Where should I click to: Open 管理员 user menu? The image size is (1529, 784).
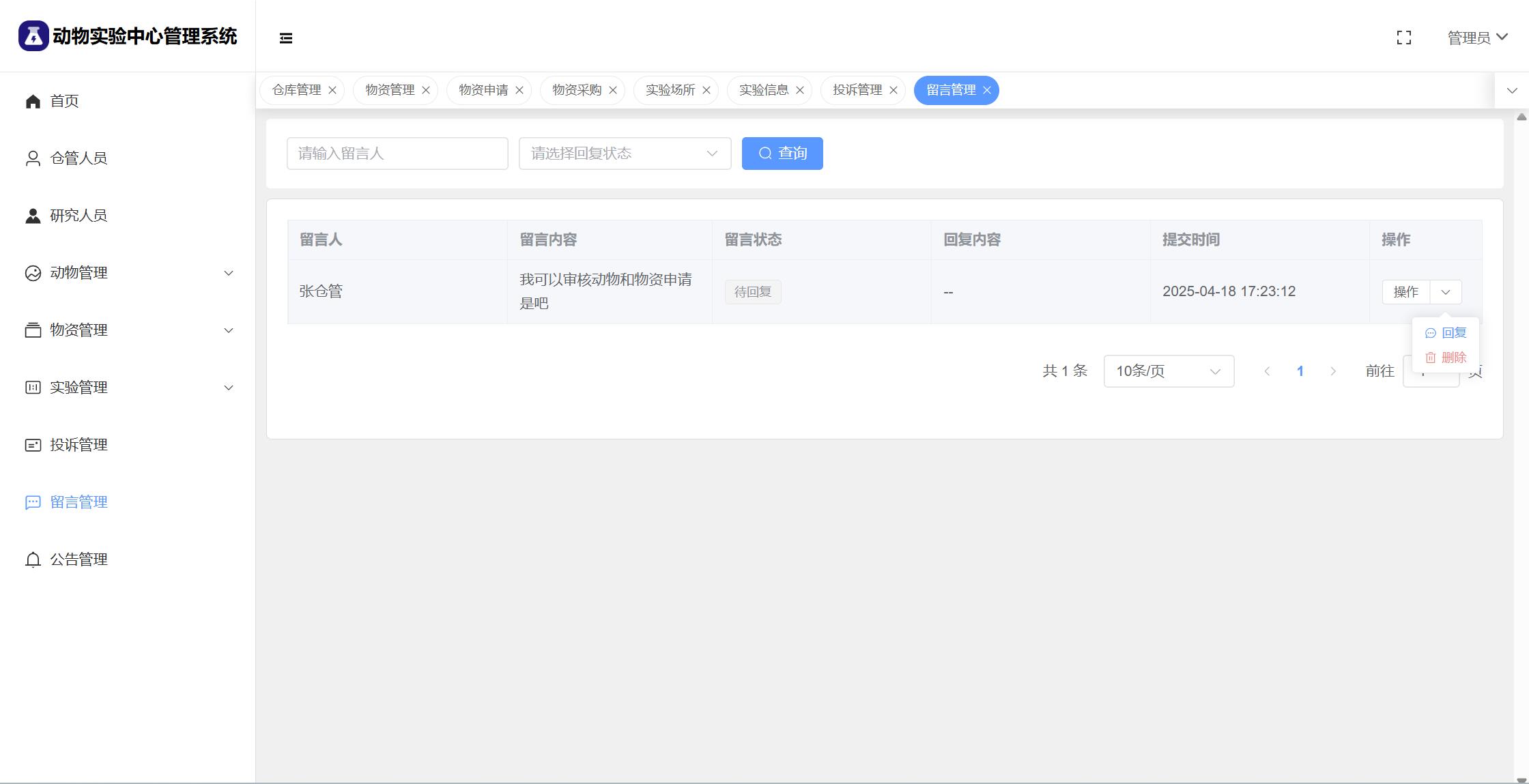click(x=1476, y=38)
